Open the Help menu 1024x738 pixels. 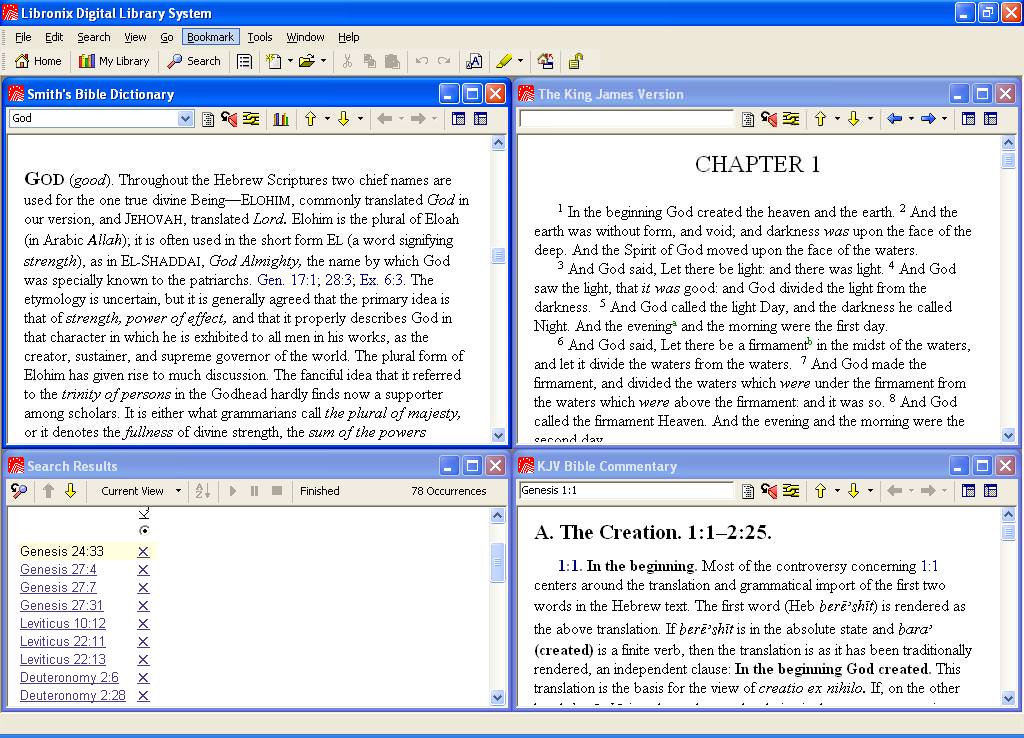pyautogui.click(x=348, y=37)
